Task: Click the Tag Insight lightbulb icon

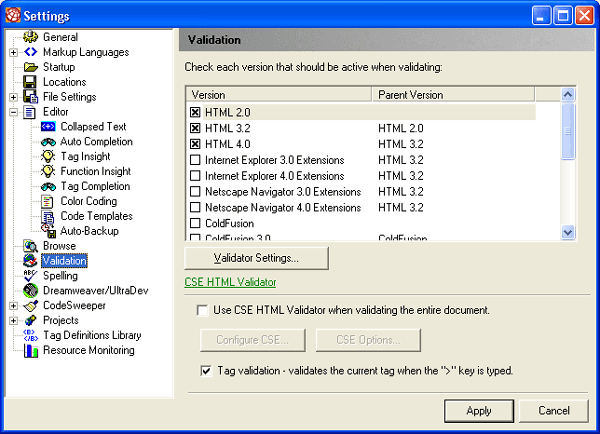Action: (48, 156)
